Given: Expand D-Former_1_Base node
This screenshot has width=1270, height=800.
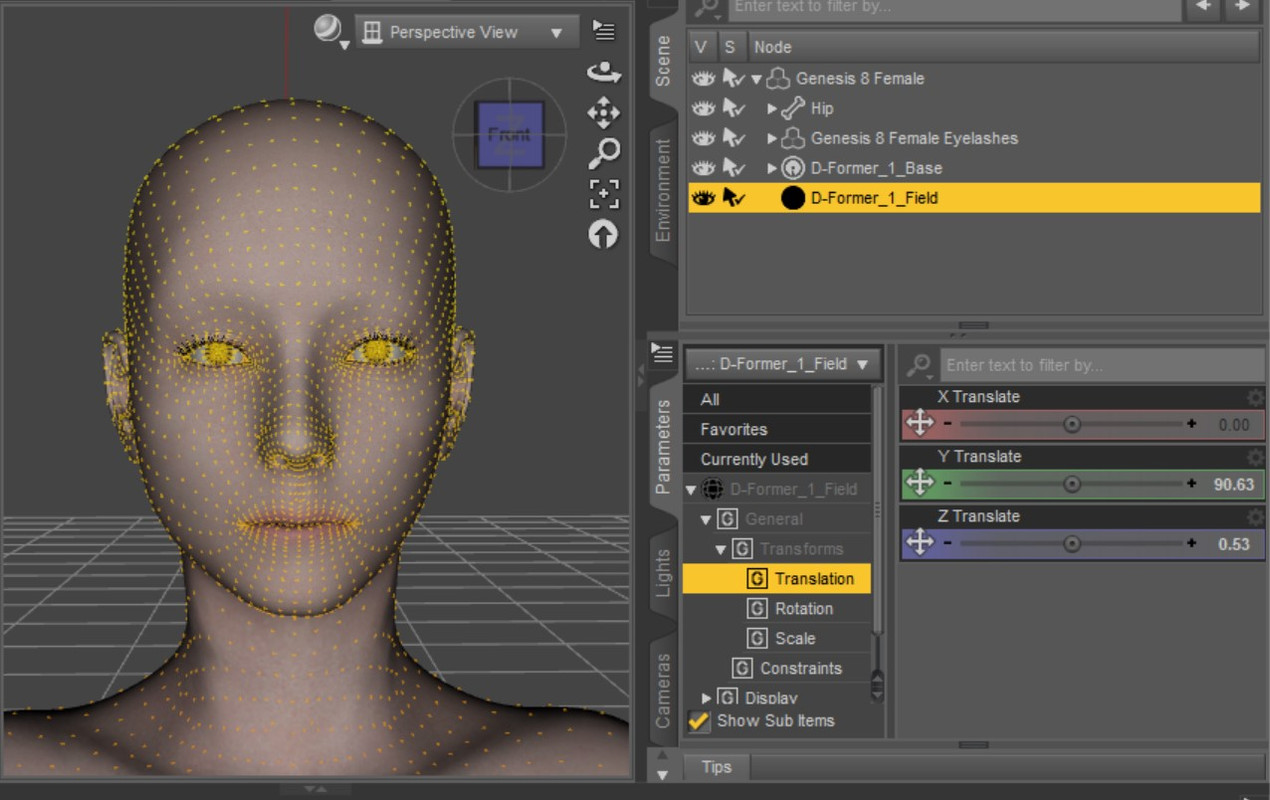Looking at the screenshot, I should 772,168.
